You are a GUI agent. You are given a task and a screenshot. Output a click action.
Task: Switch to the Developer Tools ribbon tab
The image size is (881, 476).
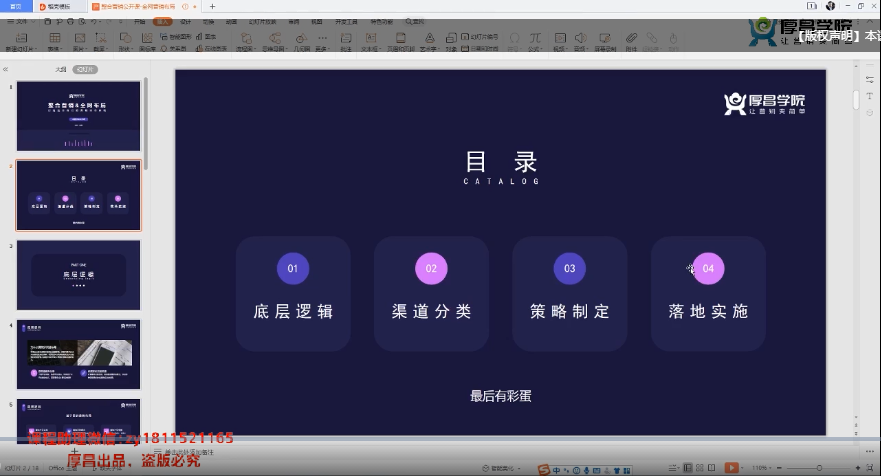[346, 21]
